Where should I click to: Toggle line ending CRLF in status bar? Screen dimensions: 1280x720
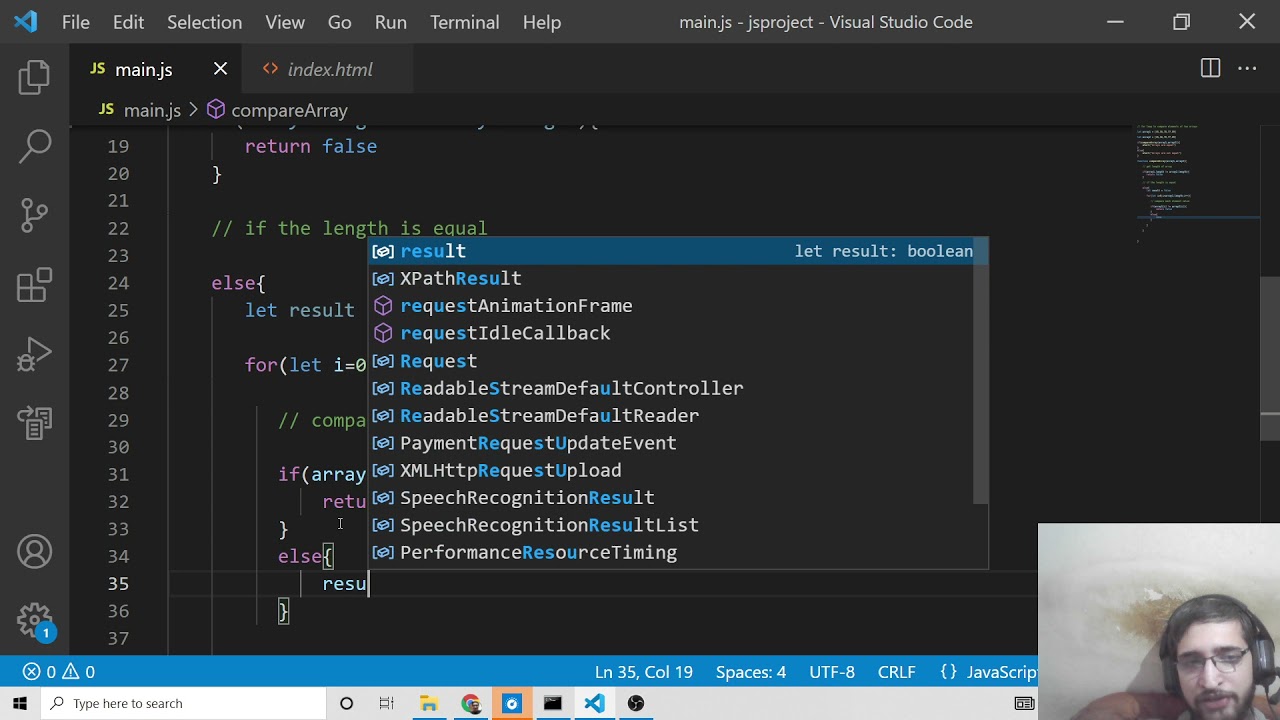tap(897, 672)
